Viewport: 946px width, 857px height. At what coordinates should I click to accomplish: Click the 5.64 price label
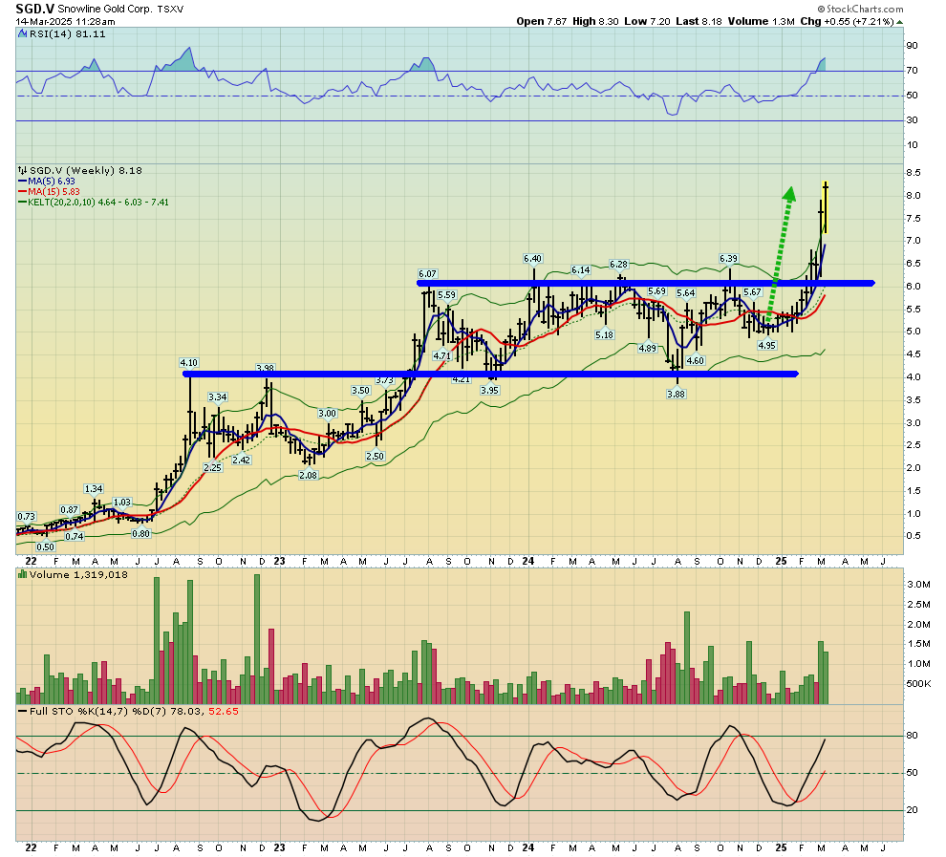click(686, 293)
